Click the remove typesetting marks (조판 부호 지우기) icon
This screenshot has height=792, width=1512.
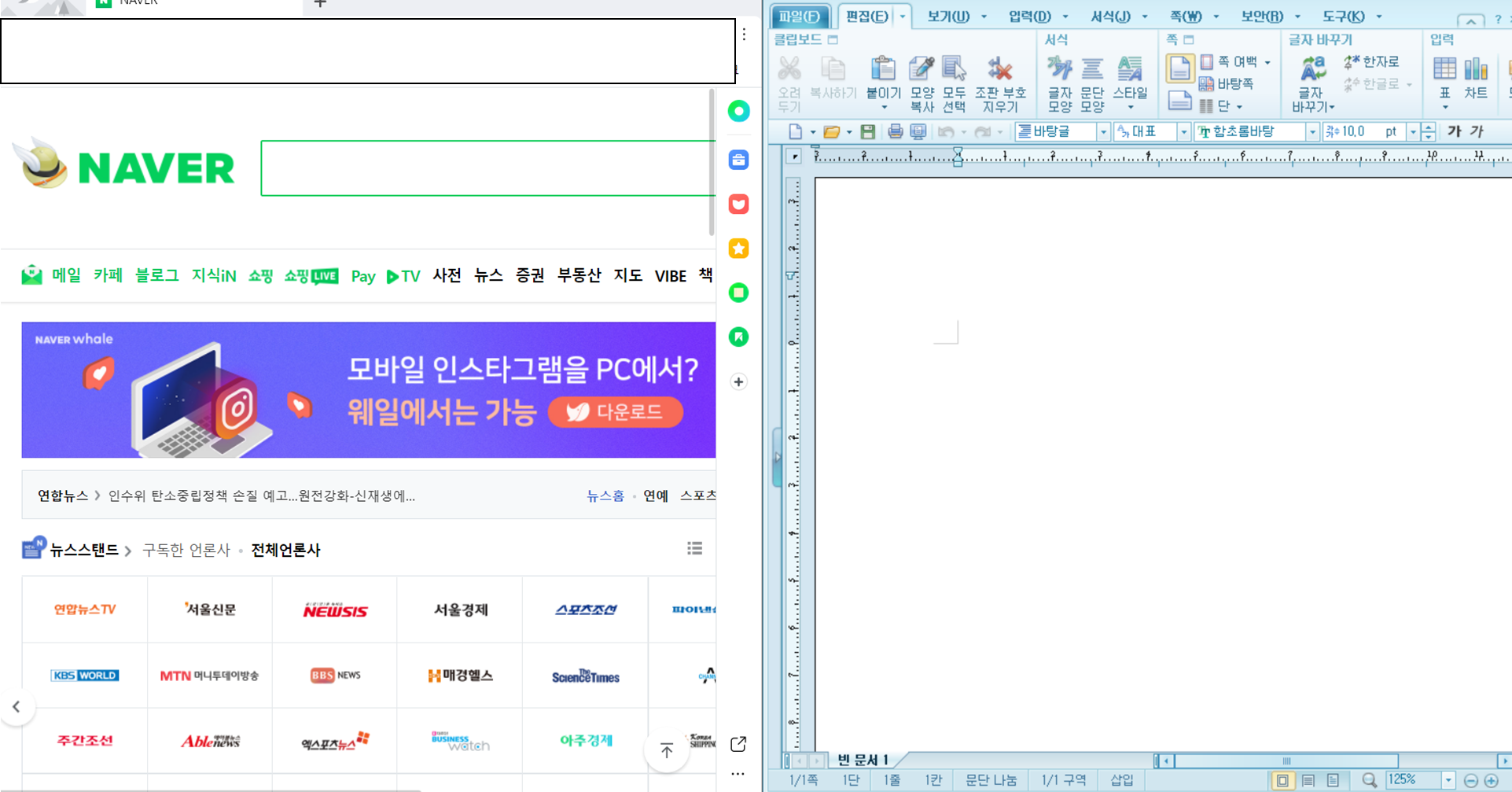coord(1000,69)
